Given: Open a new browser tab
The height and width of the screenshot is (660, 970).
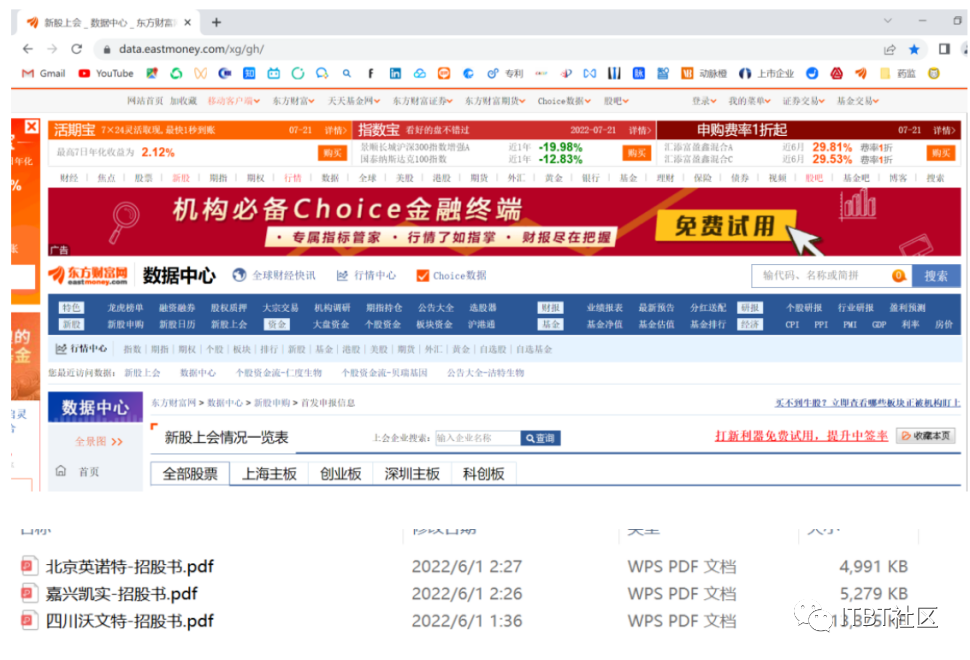Looking at the screenshot, I should point(217,22).
